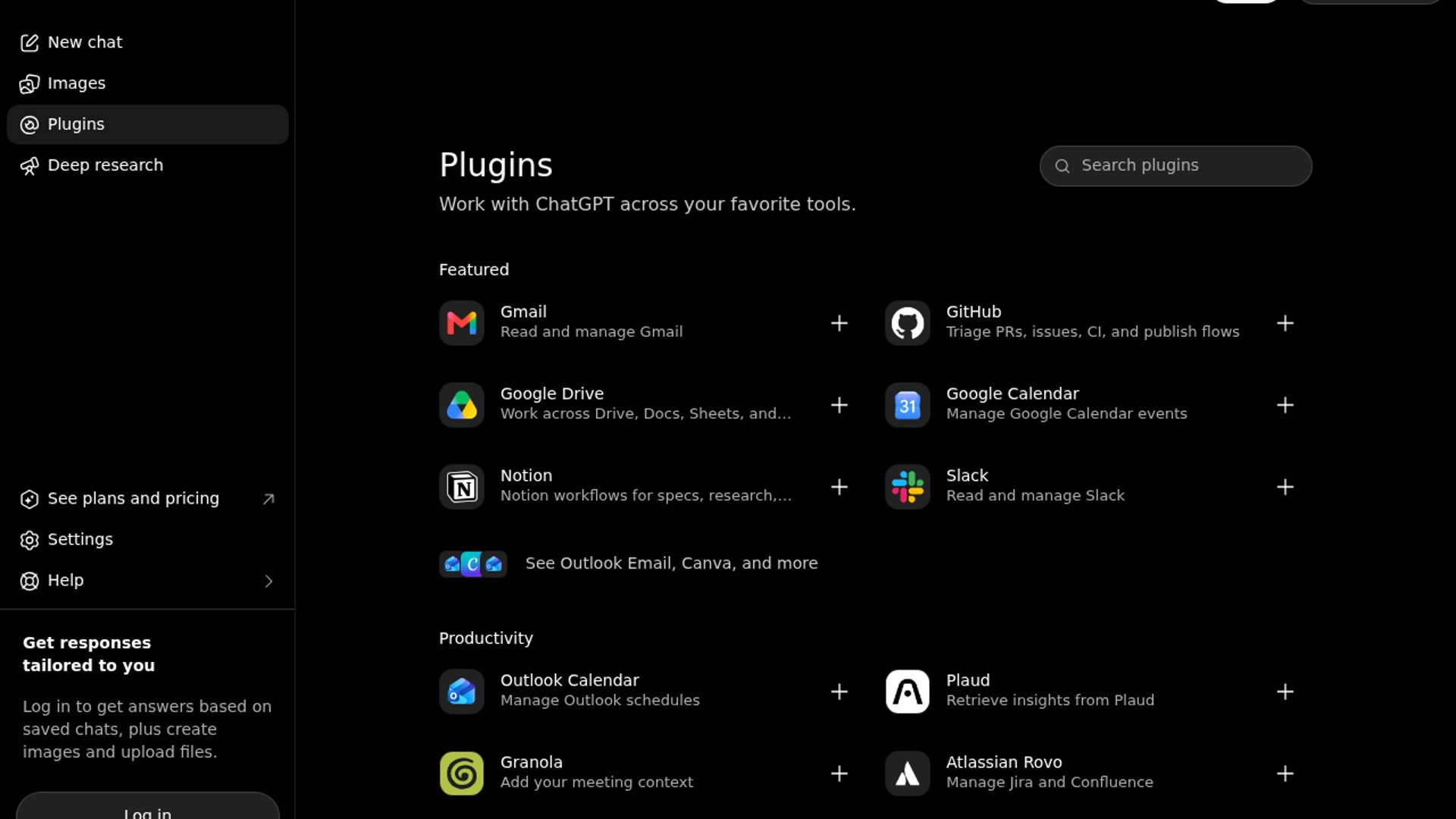Viewport: 1456px width, 819px height.
Task: Click the Outlook Calendar plugin name
Action: coord(570,680)
